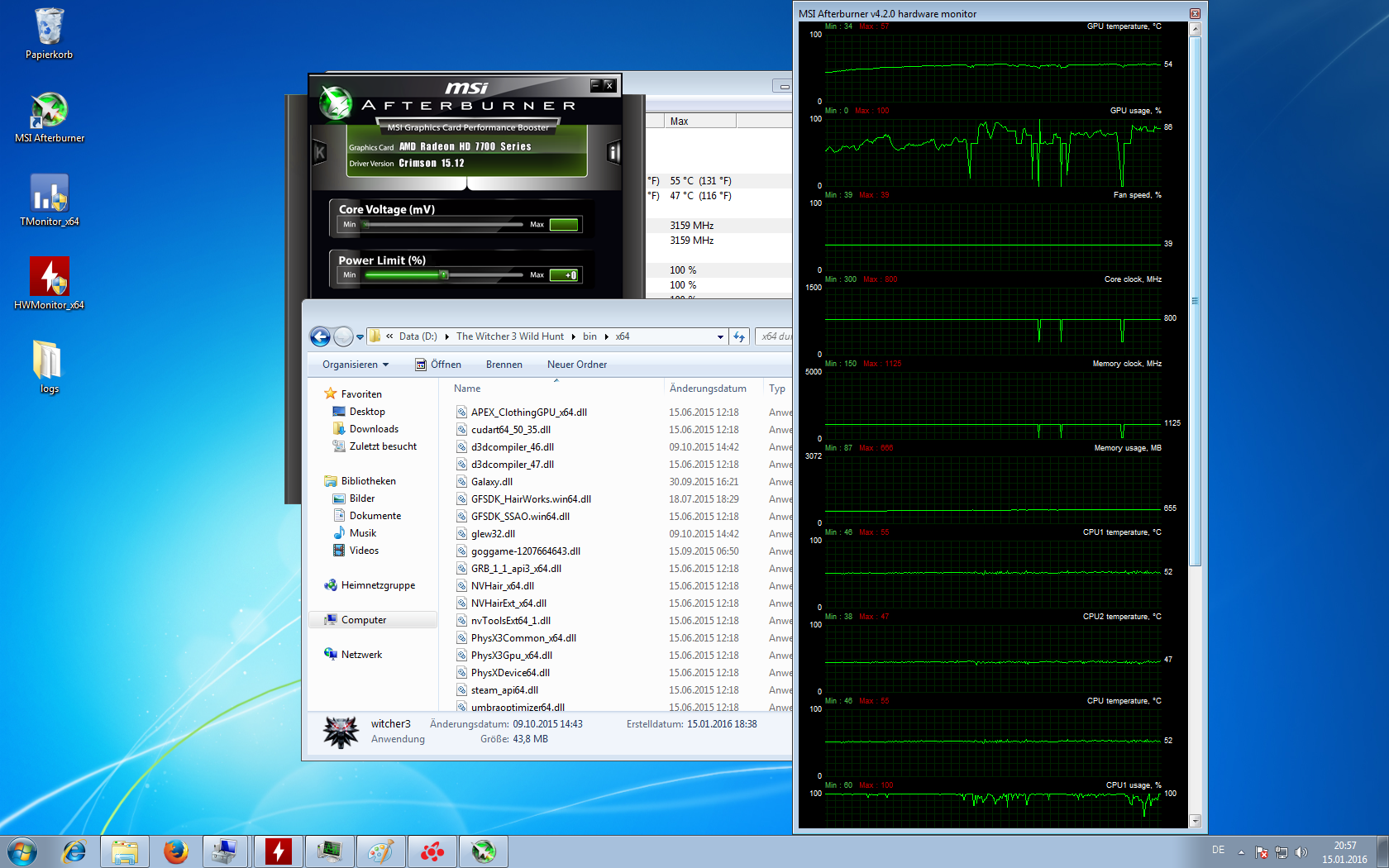Click the Power Limit slider handle
This screenshot has height=868, width=1389.
point(444,275)
